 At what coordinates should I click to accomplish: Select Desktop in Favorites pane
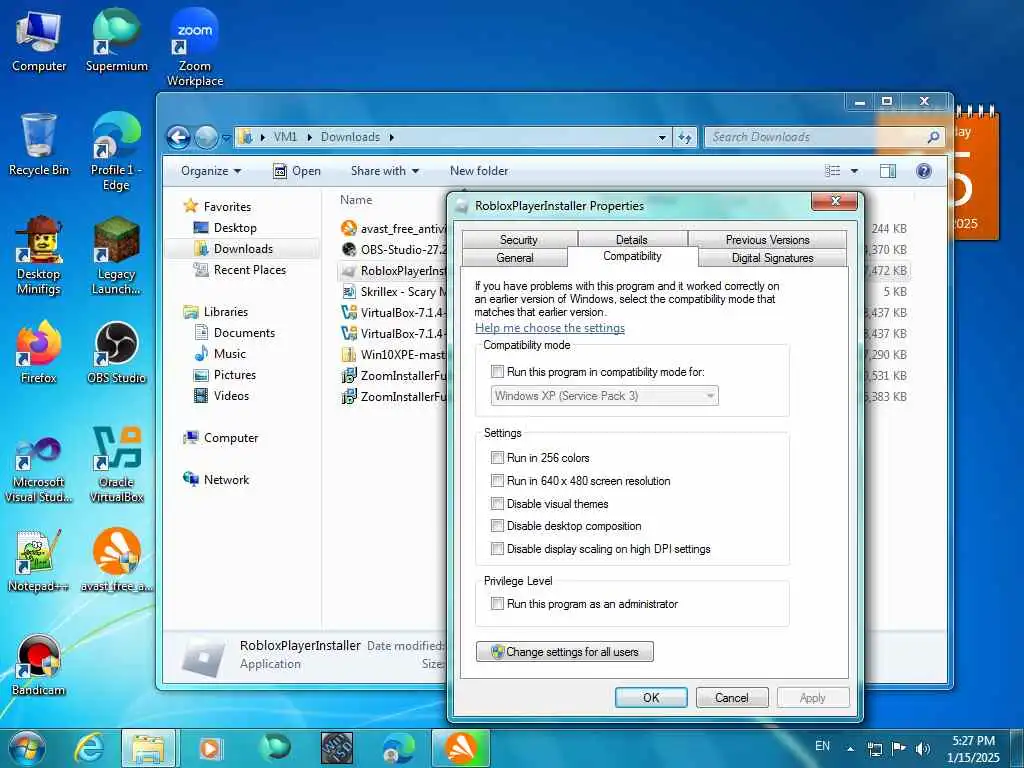pos(225,228)
